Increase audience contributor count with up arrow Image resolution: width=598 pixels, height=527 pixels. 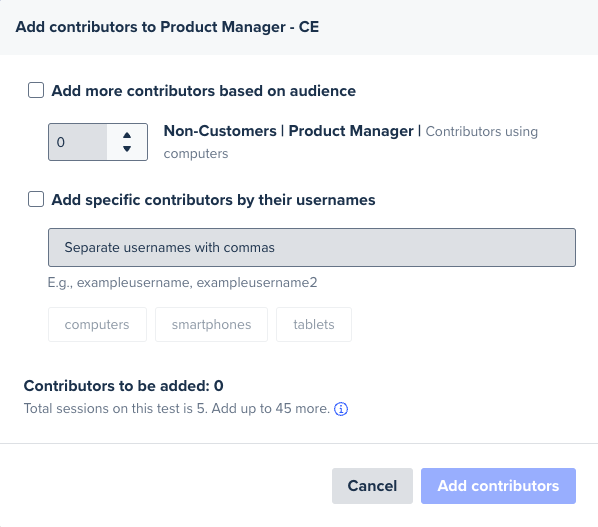[127, 135]
